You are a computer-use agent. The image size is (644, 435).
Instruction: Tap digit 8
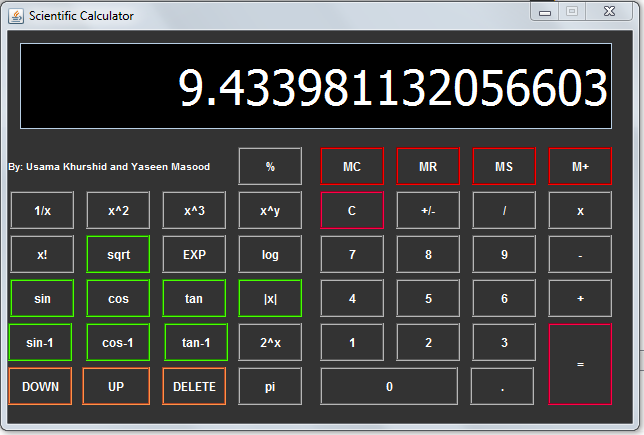(428, 254)
